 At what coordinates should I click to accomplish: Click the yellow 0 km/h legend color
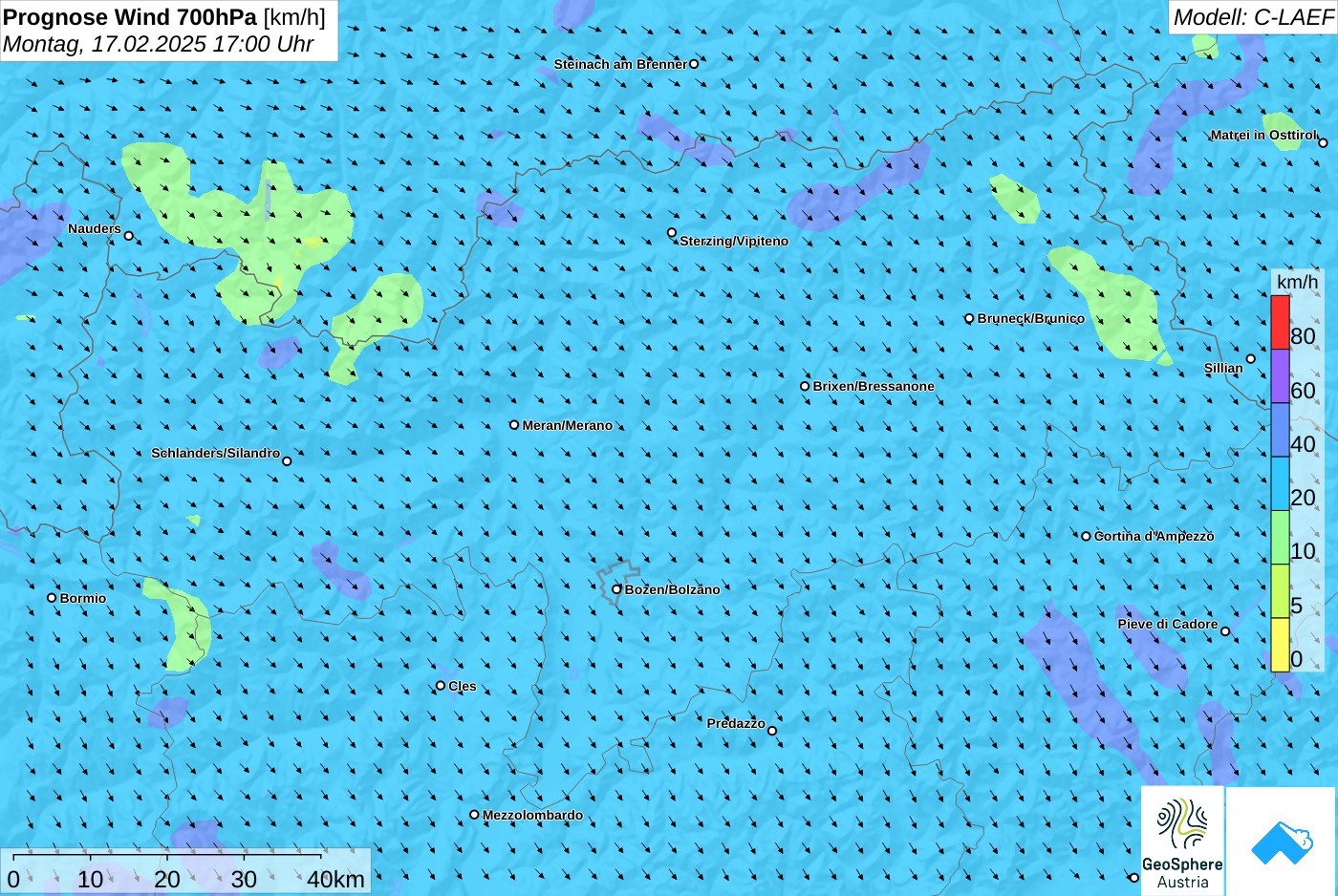[x=1280, y=645]
